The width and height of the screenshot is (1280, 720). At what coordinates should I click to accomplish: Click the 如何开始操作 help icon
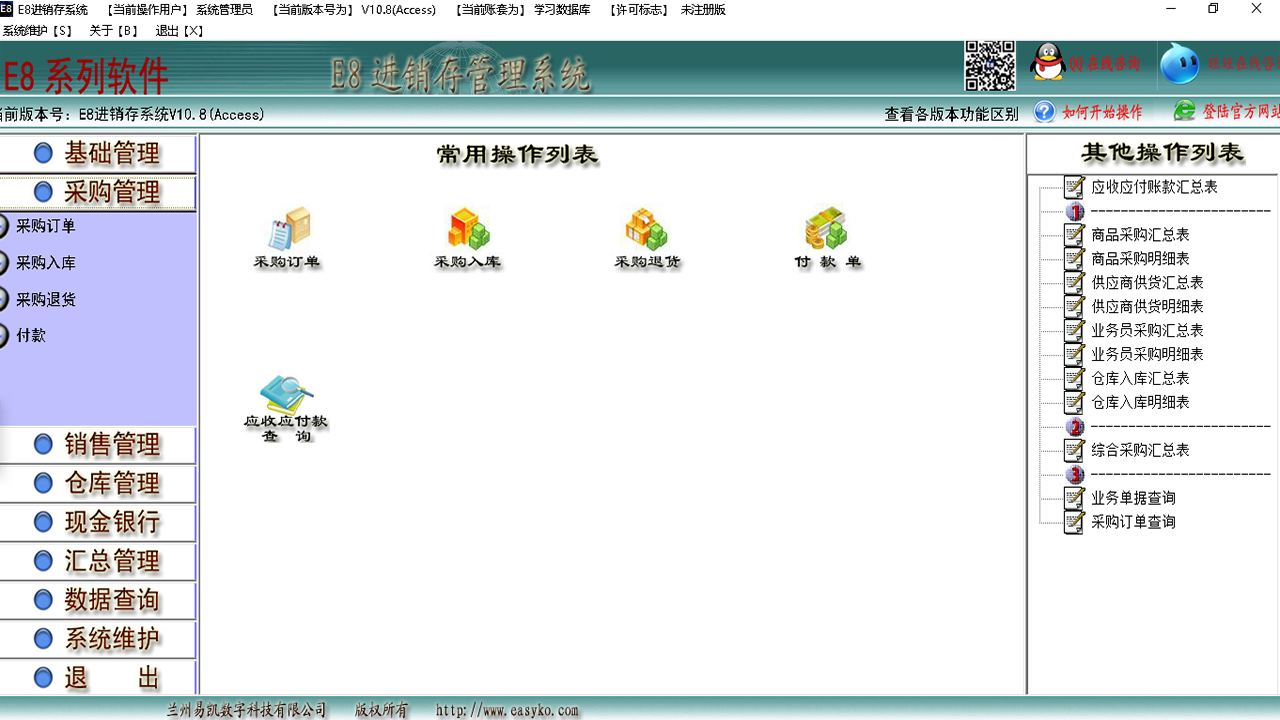point(1044,113)
